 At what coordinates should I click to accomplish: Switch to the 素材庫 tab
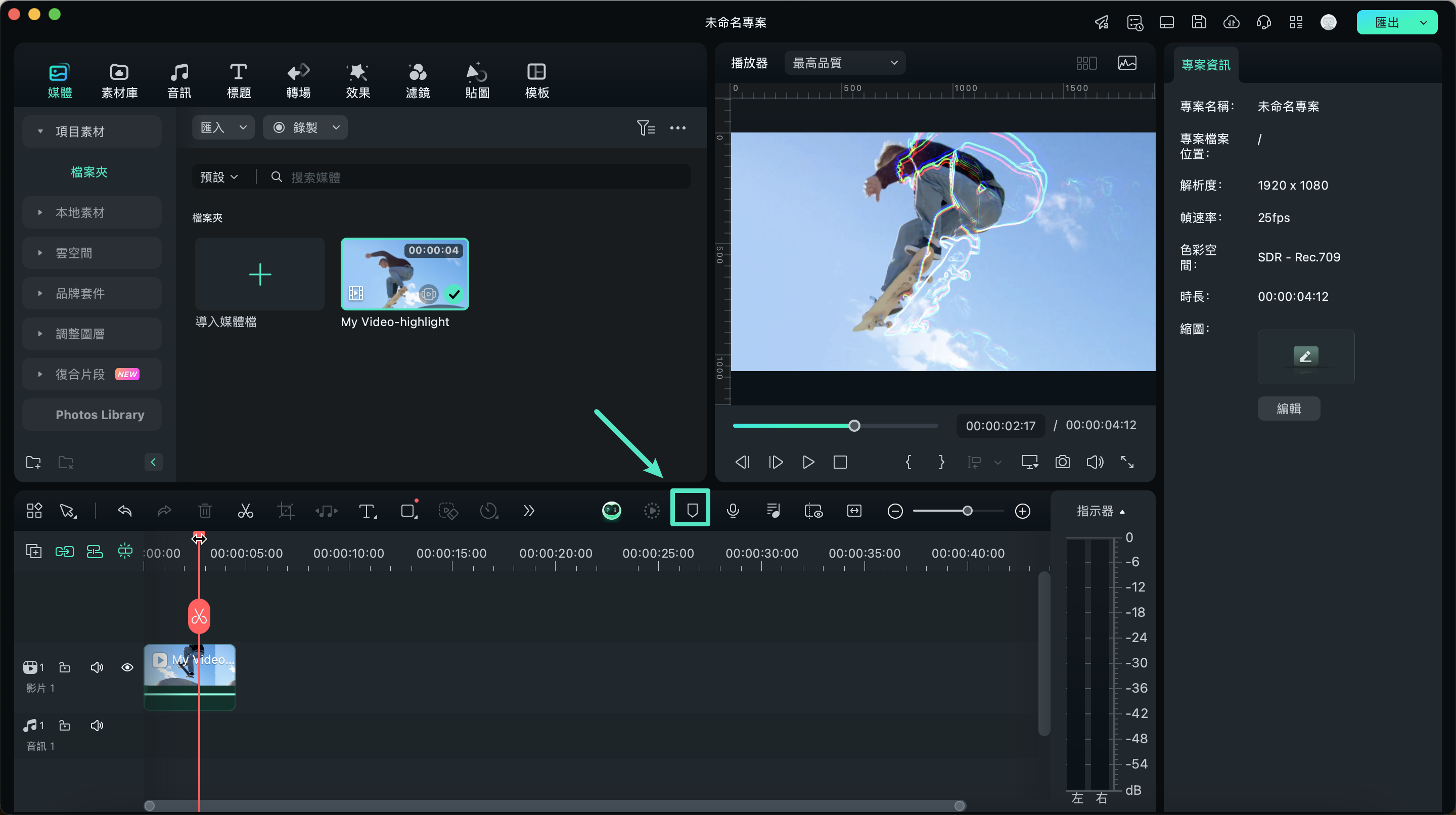[x=119, y=80]
